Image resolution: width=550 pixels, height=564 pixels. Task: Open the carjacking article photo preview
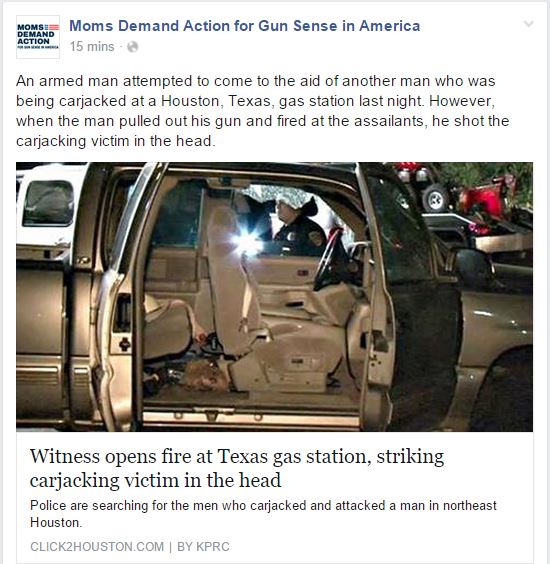274,297
